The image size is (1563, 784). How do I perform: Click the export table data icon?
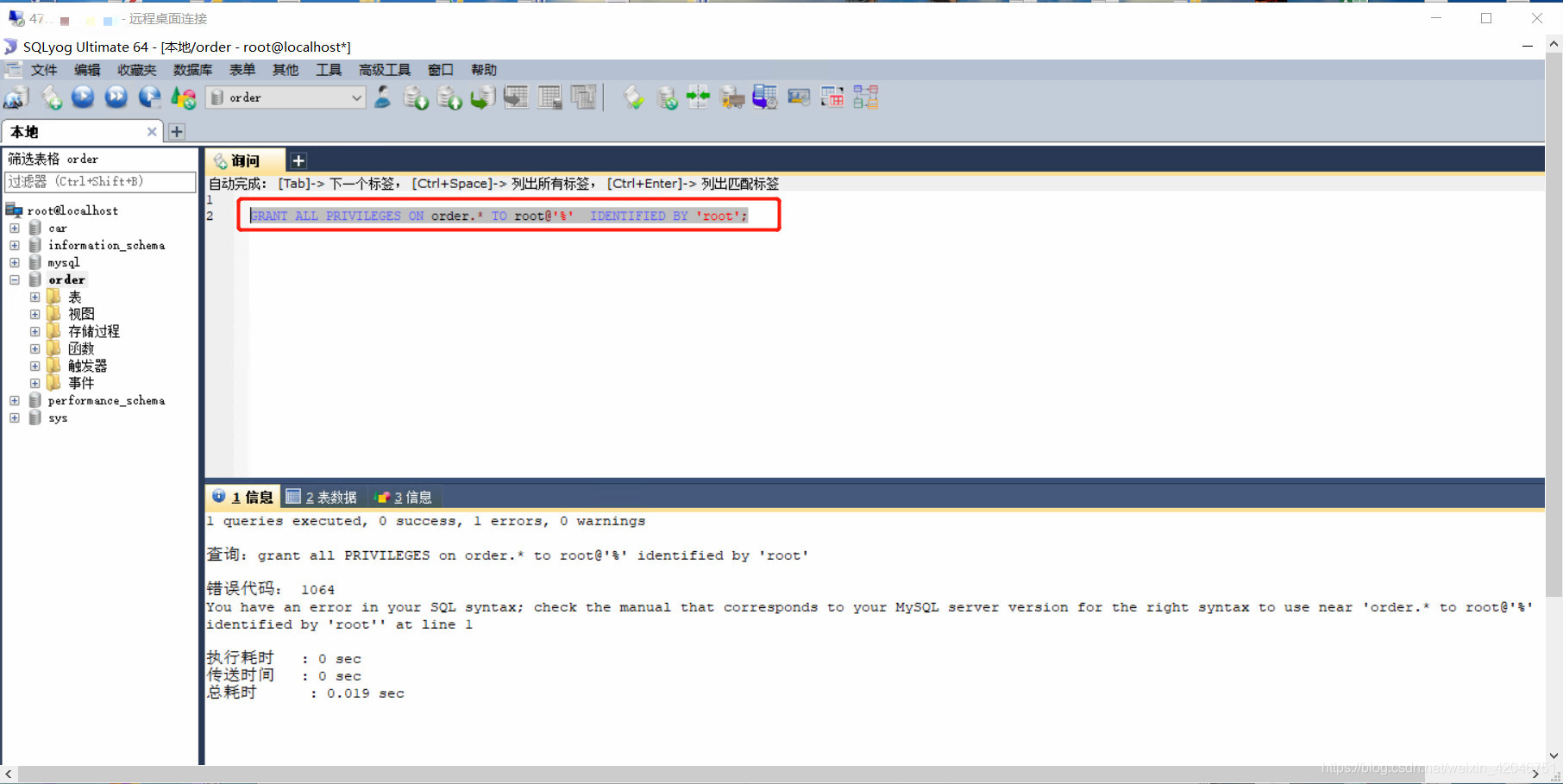(516, 97)
